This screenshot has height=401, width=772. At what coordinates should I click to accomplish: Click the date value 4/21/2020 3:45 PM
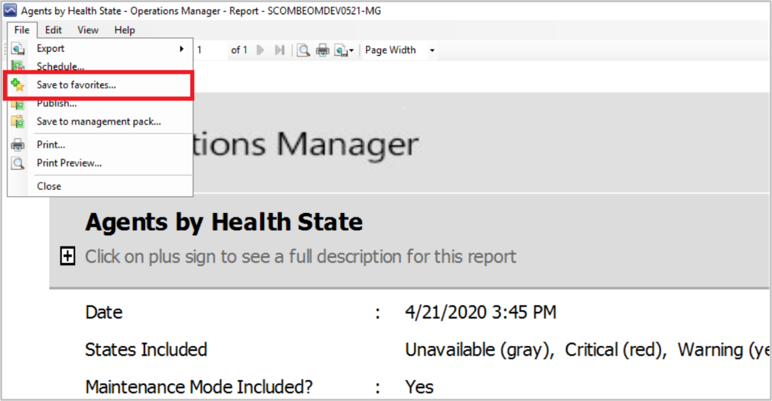[x=481, y=312]
